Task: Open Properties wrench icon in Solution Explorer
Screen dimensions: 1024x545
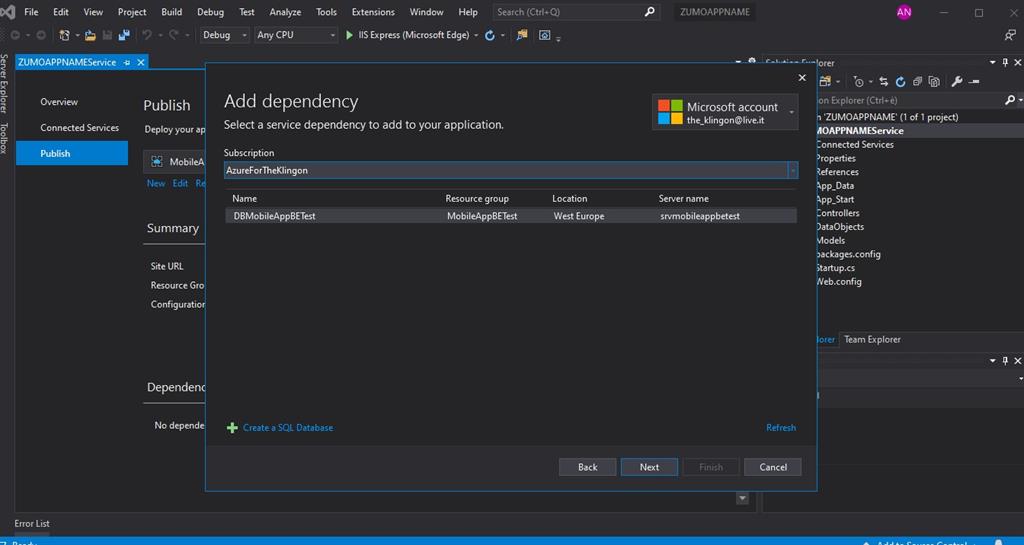Action: [x=957, y=82]
